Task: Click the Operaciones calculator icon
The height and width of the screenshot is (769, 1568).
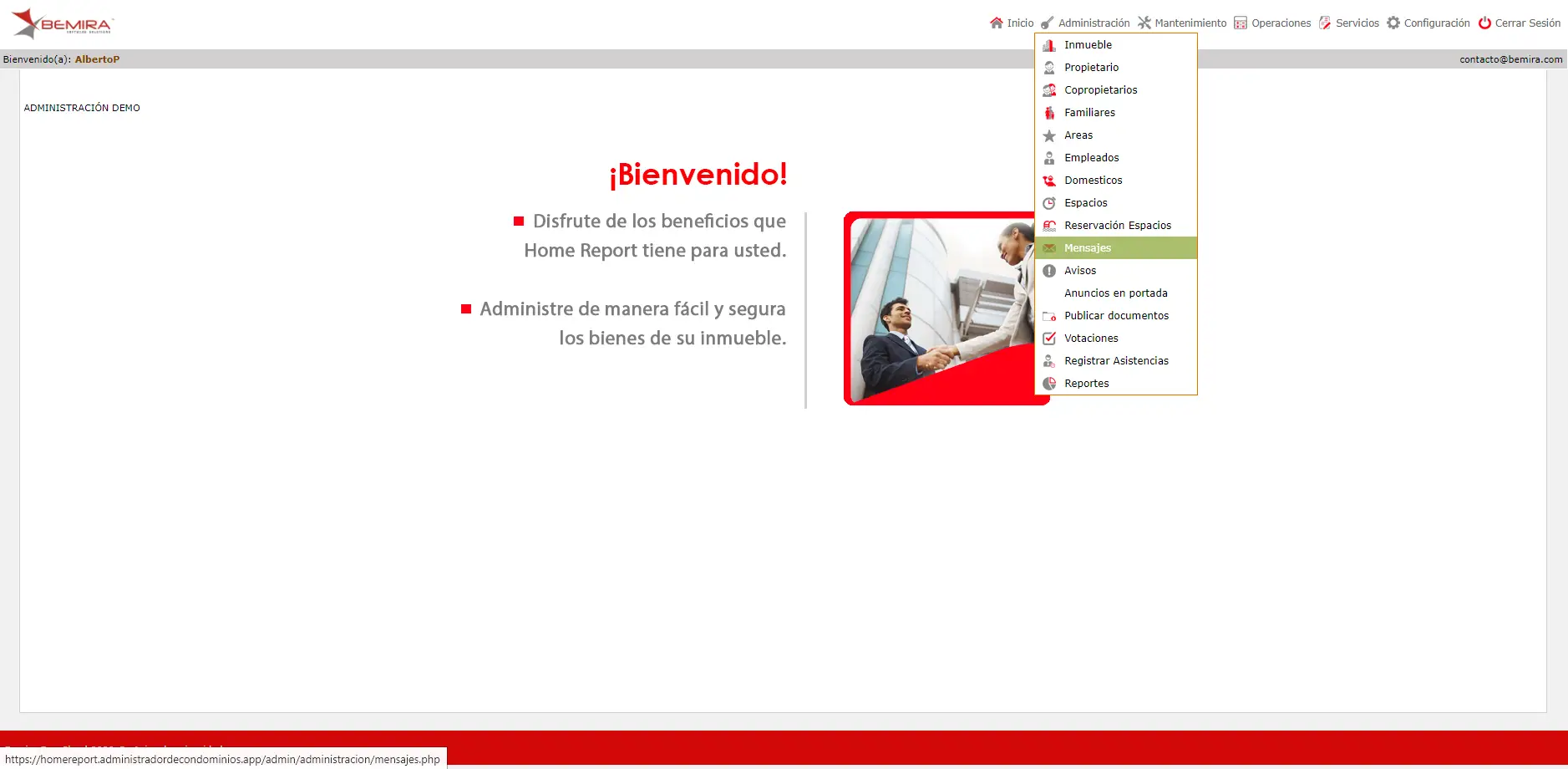Action: pyautogui.click(x=1241, y=23)
